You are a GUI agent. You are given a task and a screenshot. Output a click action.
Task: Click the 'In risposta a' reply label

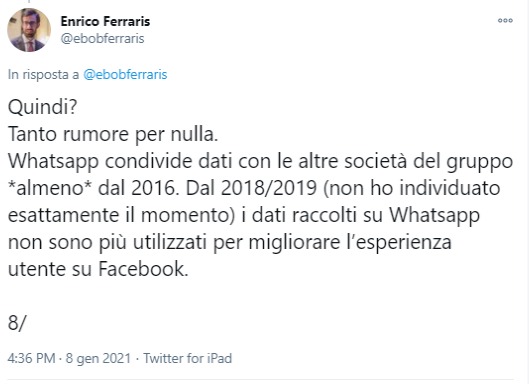click(43, 74)
